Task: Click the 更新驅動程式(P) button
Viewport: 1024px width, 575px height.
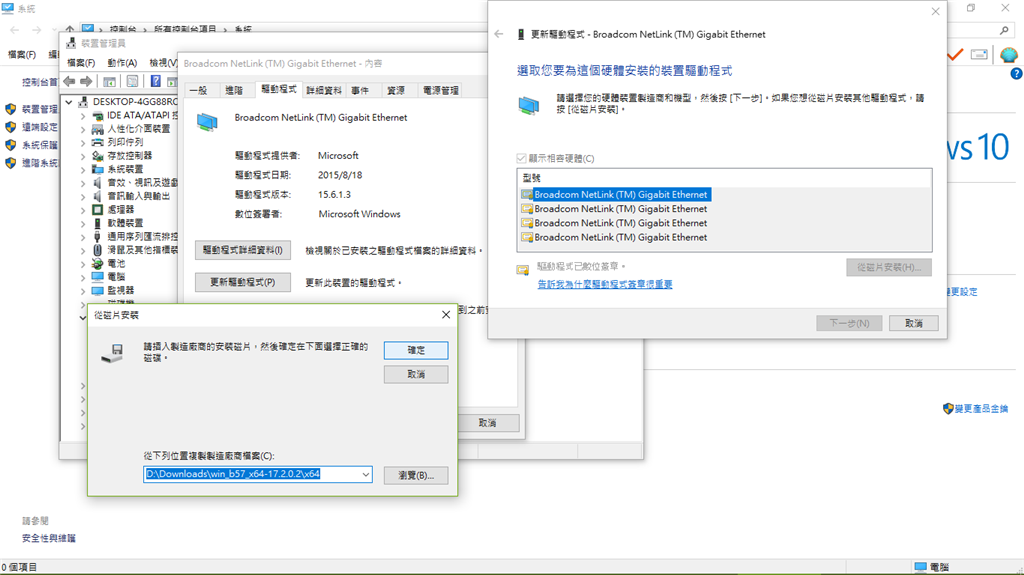Action: click(x=242, y=282)
